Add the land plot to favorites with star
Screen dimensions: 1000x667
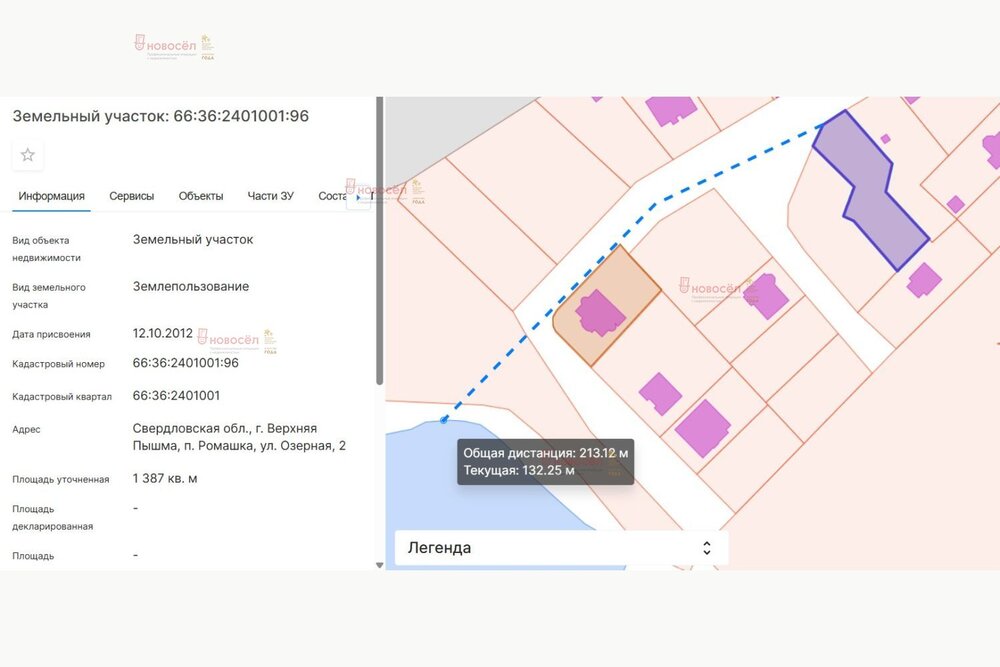[x=28, y=155]
